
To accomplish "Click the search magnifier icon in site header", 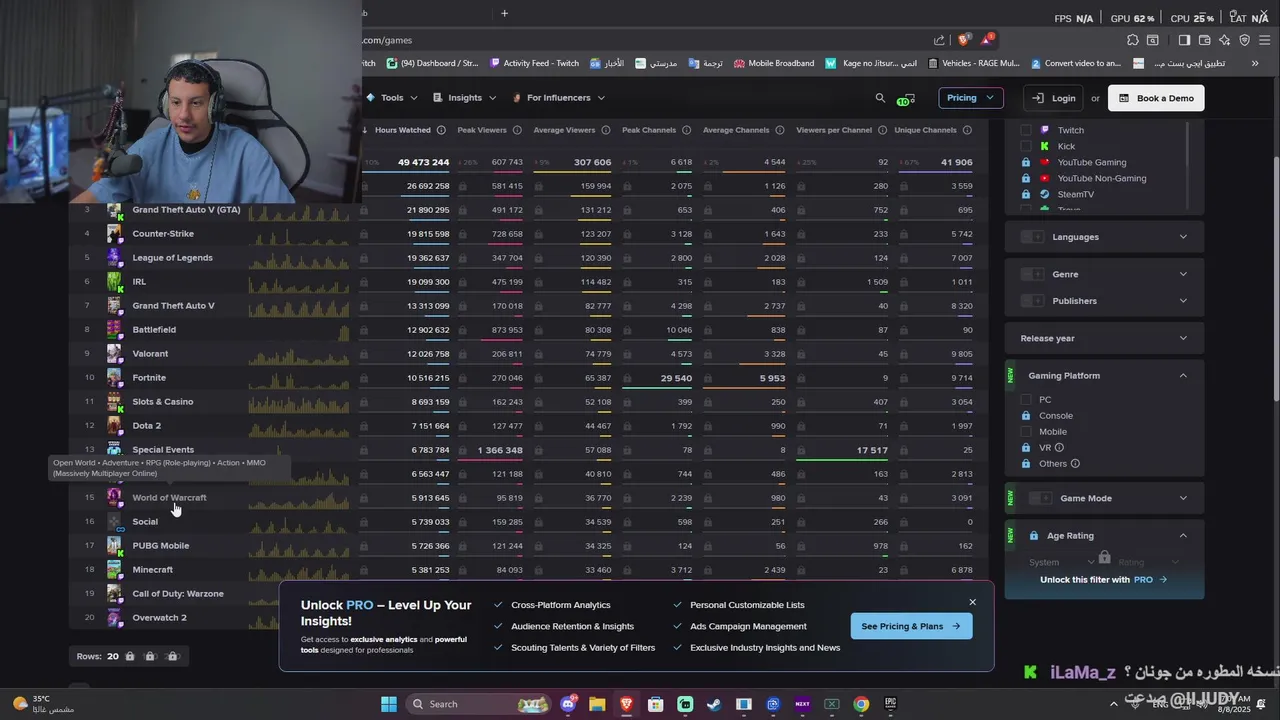I will 880,98.
